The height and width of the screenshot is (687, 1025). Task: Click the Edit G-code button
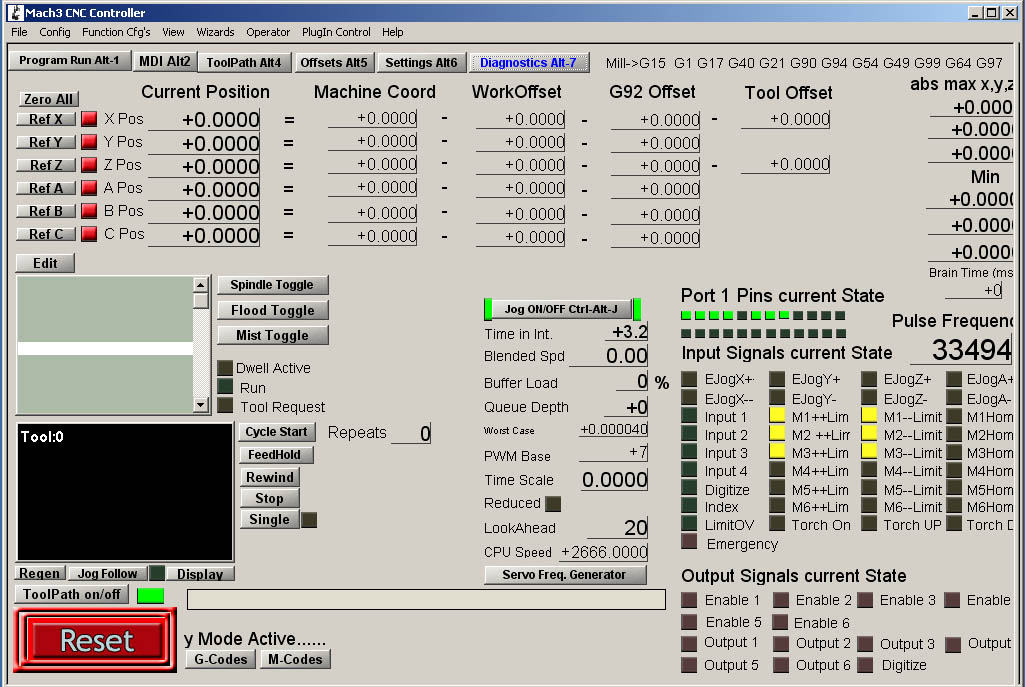[45, 263]
